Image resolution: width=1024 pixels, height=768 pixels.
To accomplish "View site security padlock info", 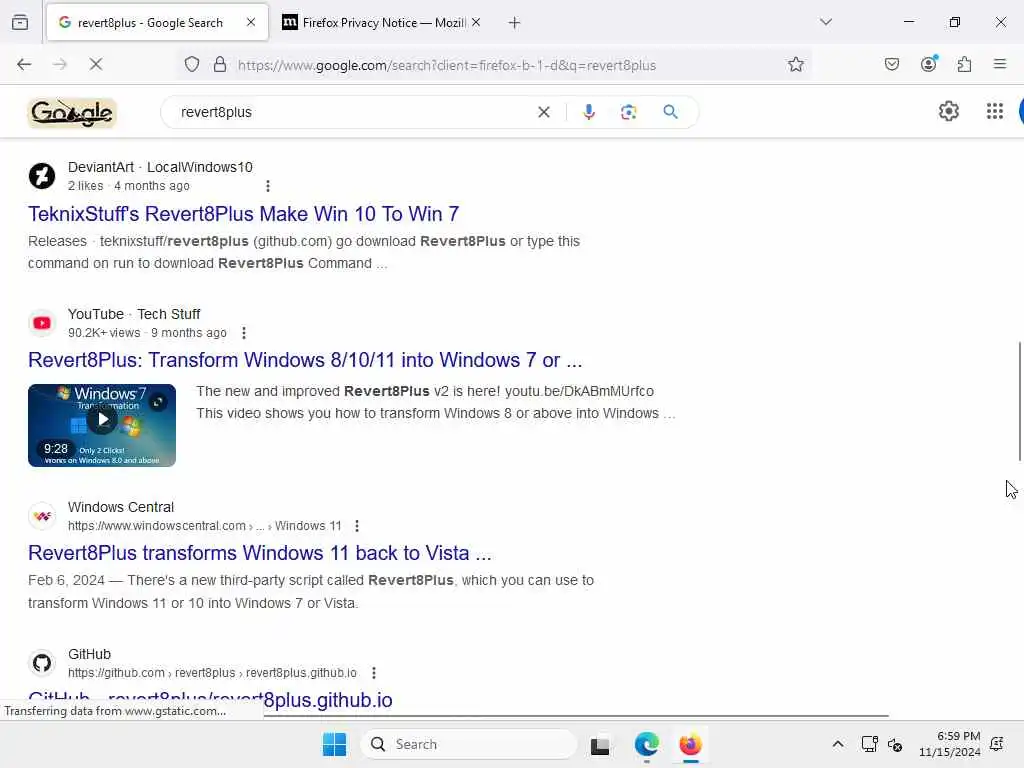I will tap(220, 65).
